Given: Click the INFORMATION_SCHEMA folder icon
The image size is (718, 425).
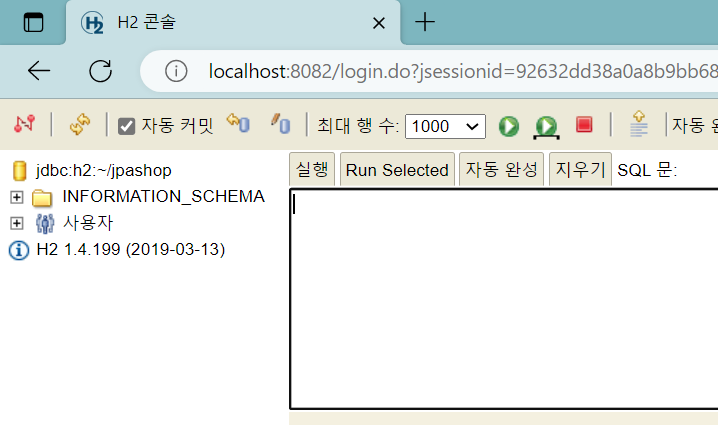Looking at the screenshot, I should pos(42,198).
